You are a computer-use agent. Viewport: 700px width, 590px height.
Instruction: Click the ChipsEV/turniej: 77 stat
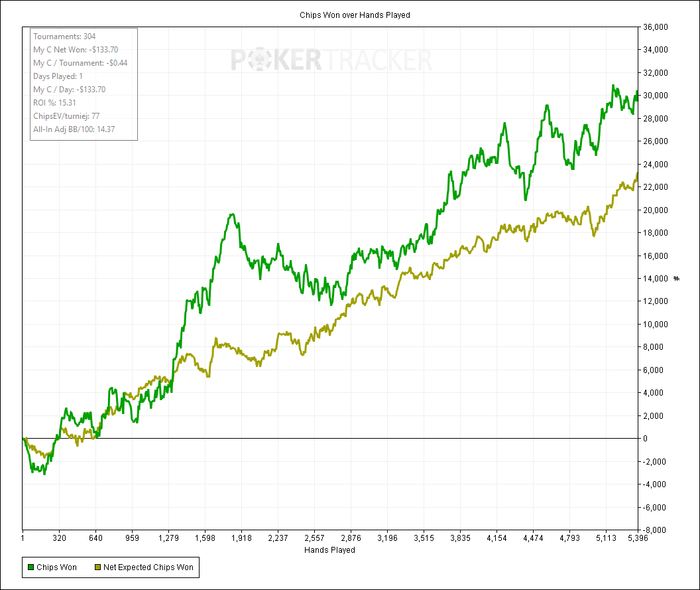pyautogui.click(x=66, y=116)
